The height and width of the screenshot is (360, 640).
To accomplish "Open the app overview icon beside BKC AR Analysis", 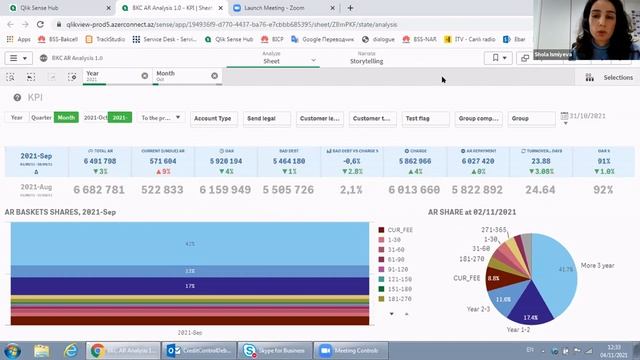I will click(x=44, y=58).
